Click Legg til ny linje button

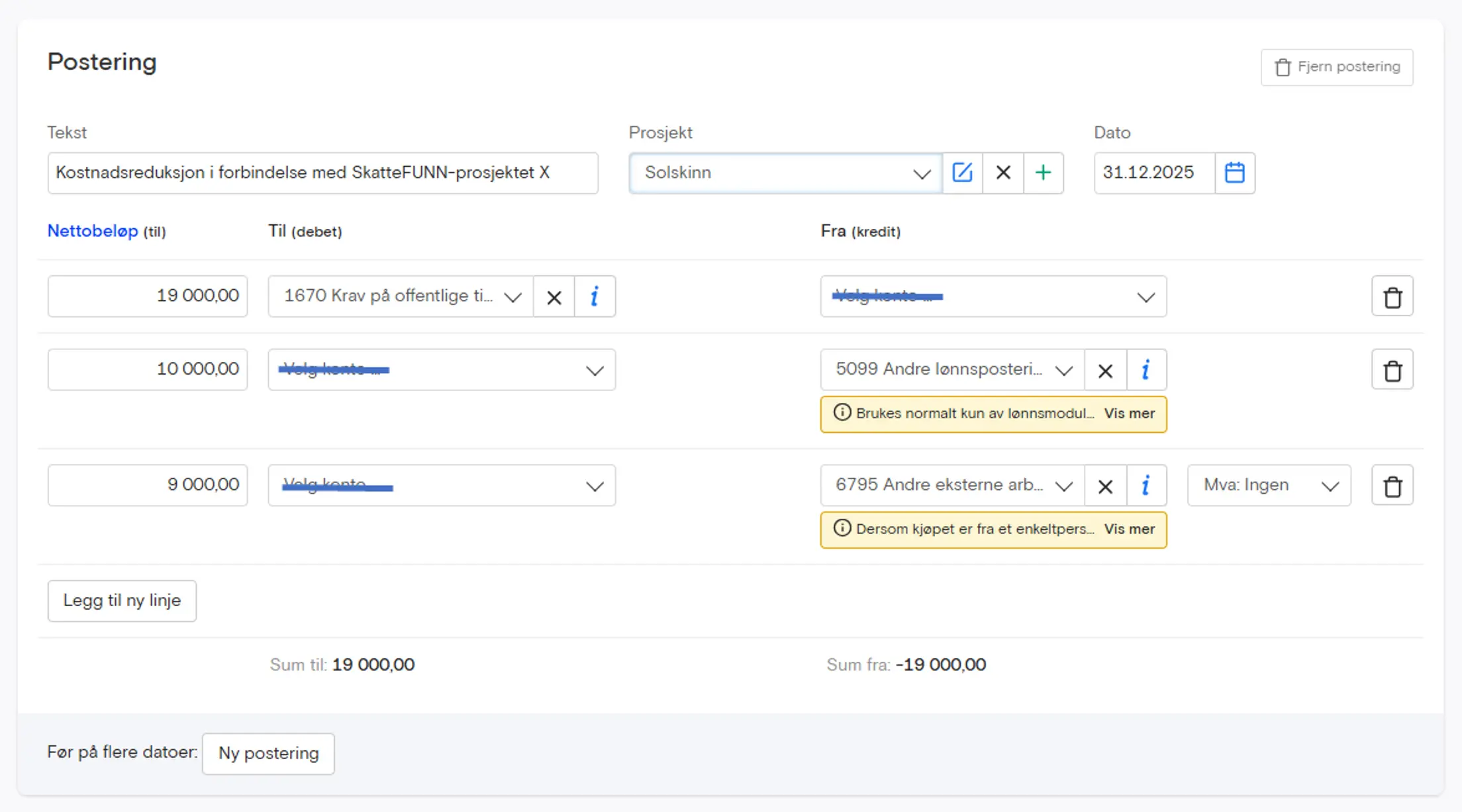(x=122, y=601)
